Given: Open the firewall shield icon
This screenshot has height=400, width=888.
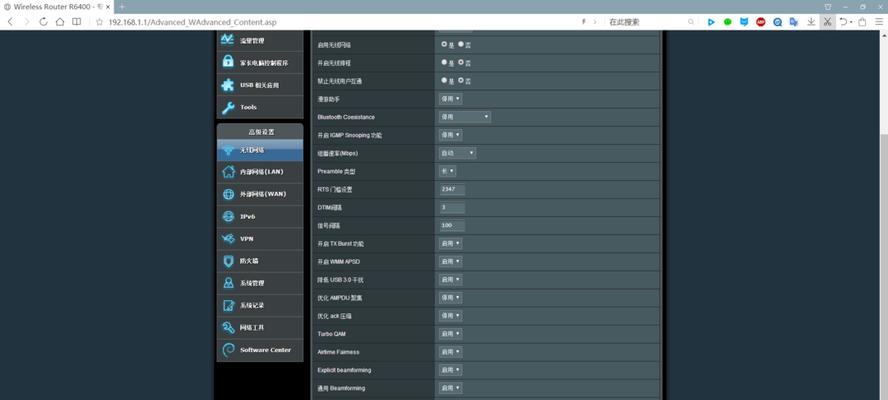Looking at the screenshot, I should [228, 261].
